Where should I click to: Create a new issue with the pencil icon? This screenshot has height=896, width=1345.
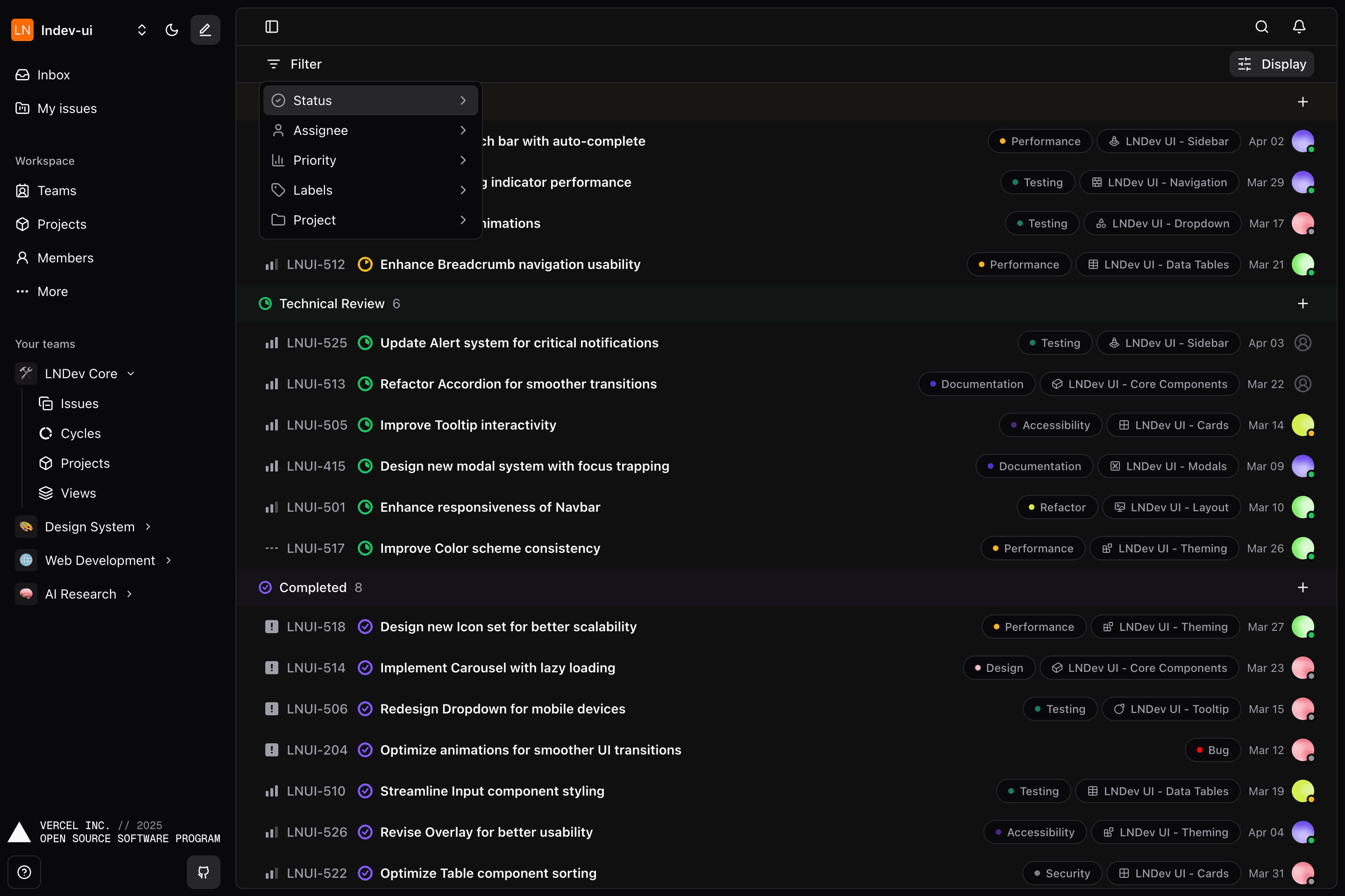coord(205,30)
